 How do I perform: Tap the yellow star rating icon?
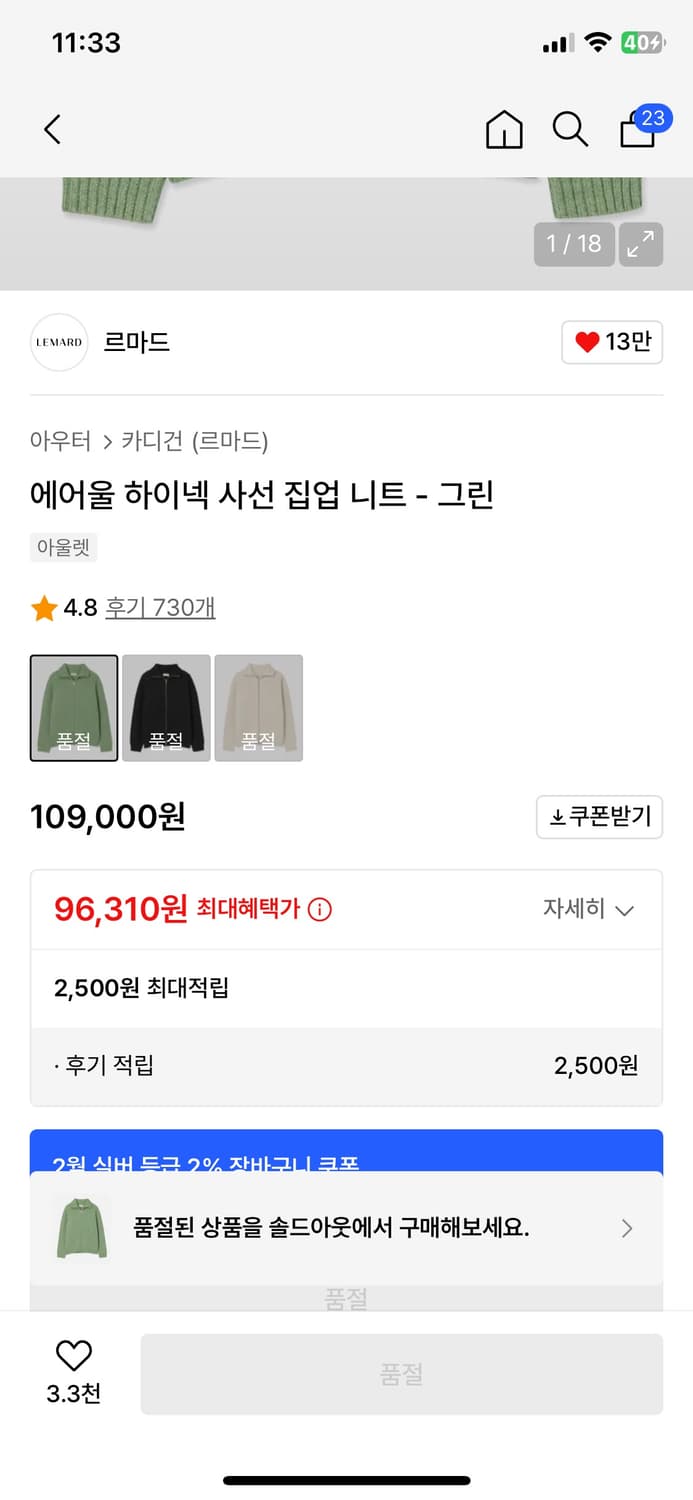43,607
